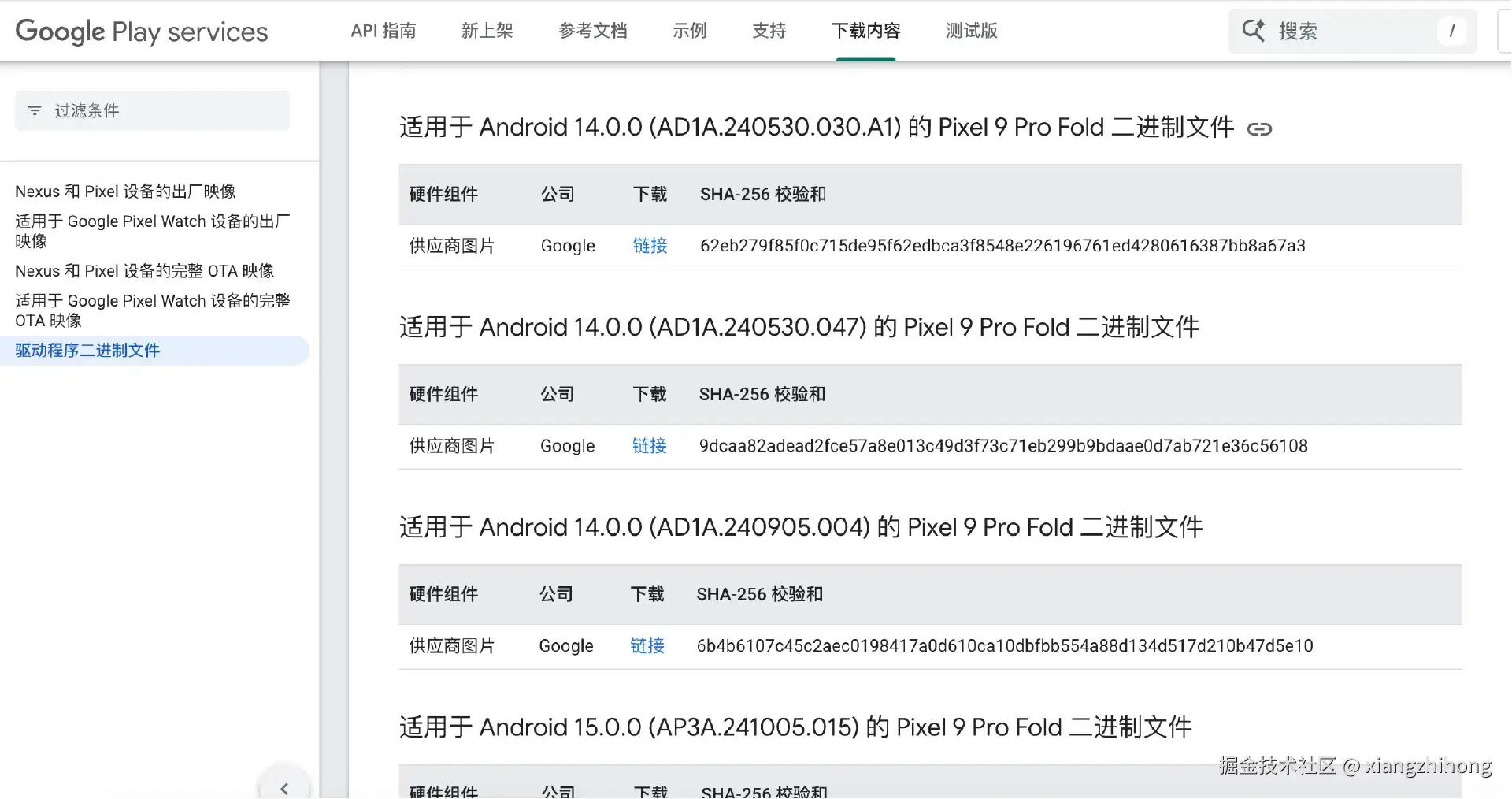
Task: Select the checksum starting with 6b4b6107
Action: (1005, 646)
